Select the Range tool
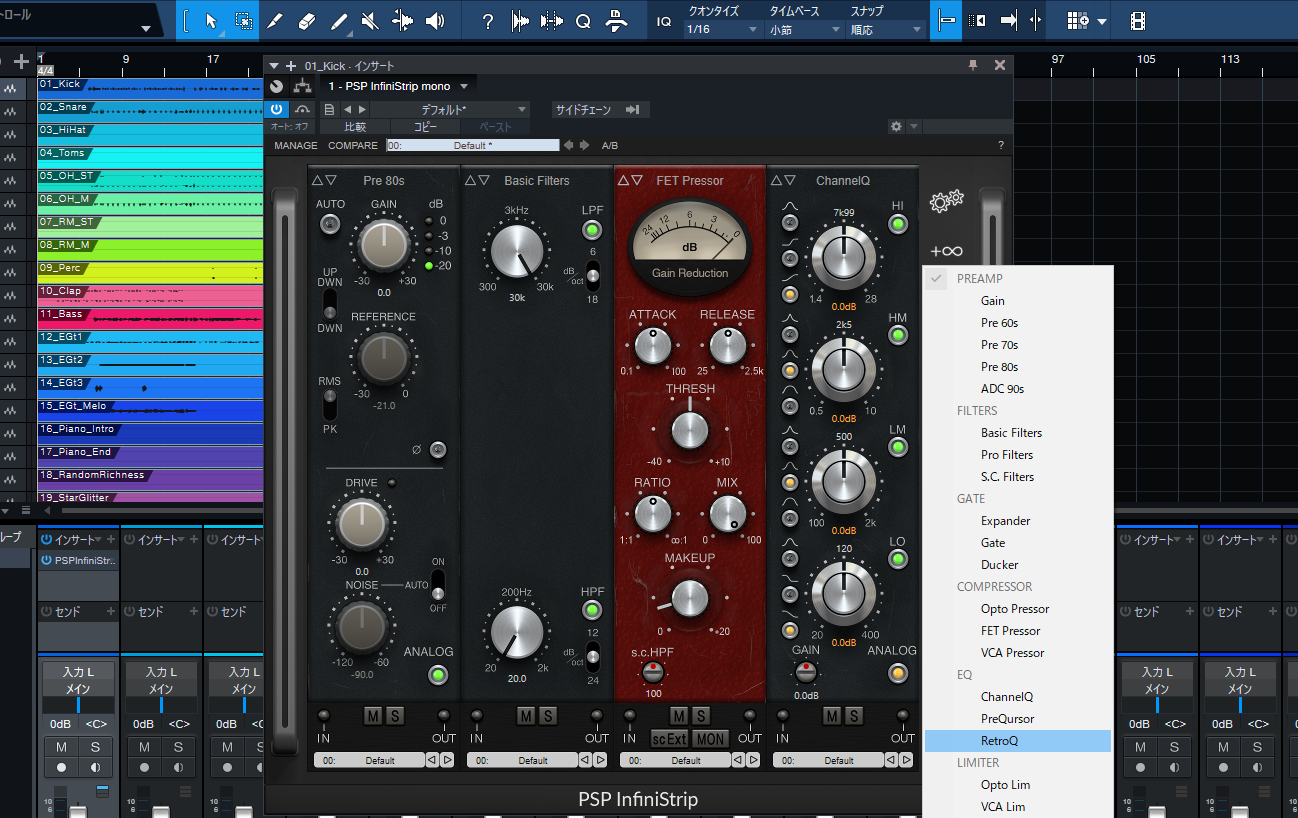Image resolution: width=1298 pixels, height=818 pixels. point(243,21)
